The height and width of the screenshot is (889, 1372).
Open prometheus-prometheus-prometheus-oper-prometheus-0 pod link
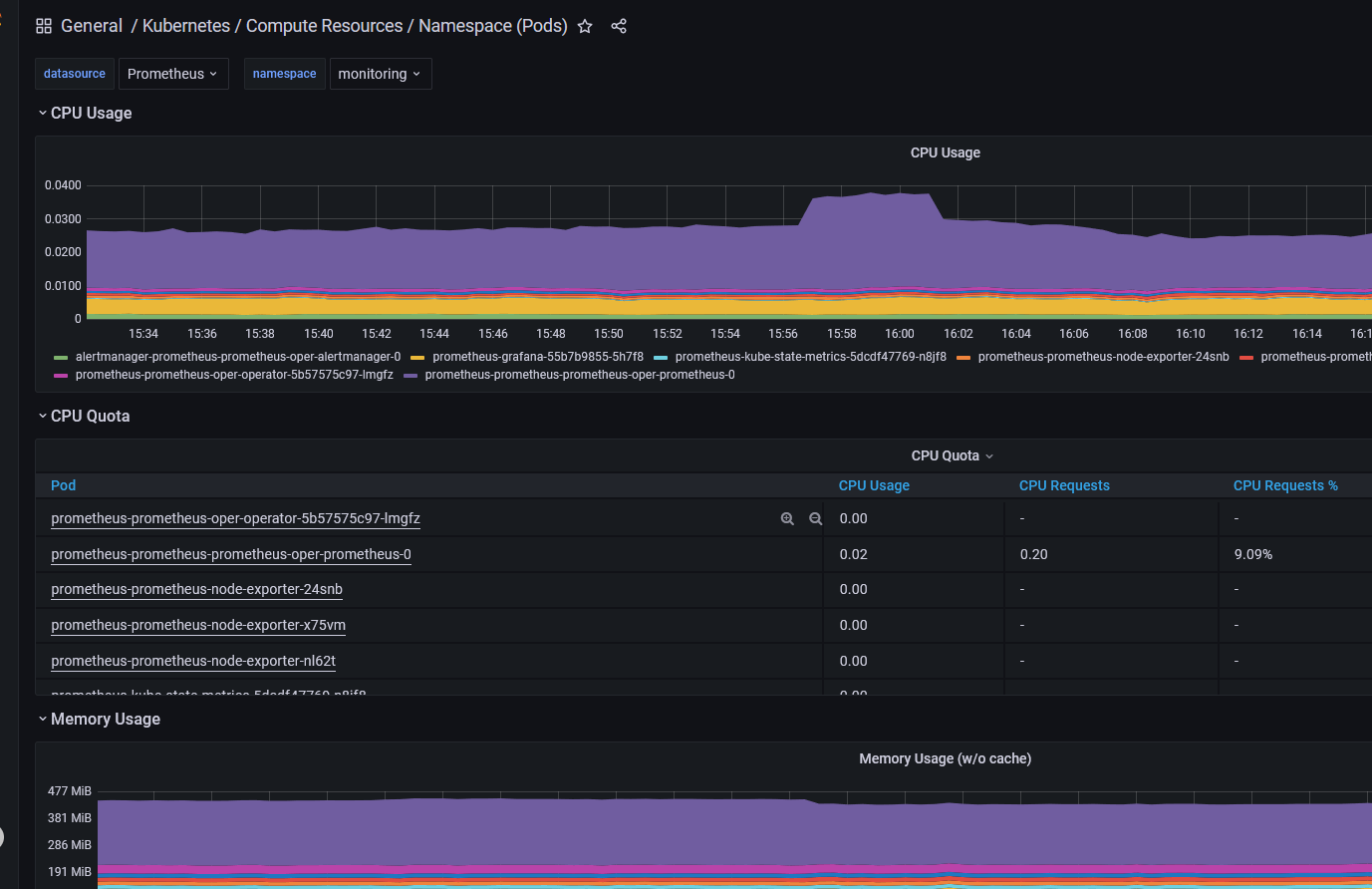click(231, 554)
